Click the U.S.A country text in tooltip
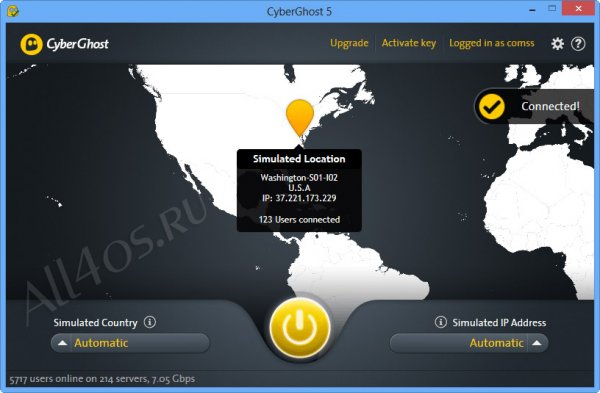This screenshot has height=393, width=600. (x=299, y=188)
